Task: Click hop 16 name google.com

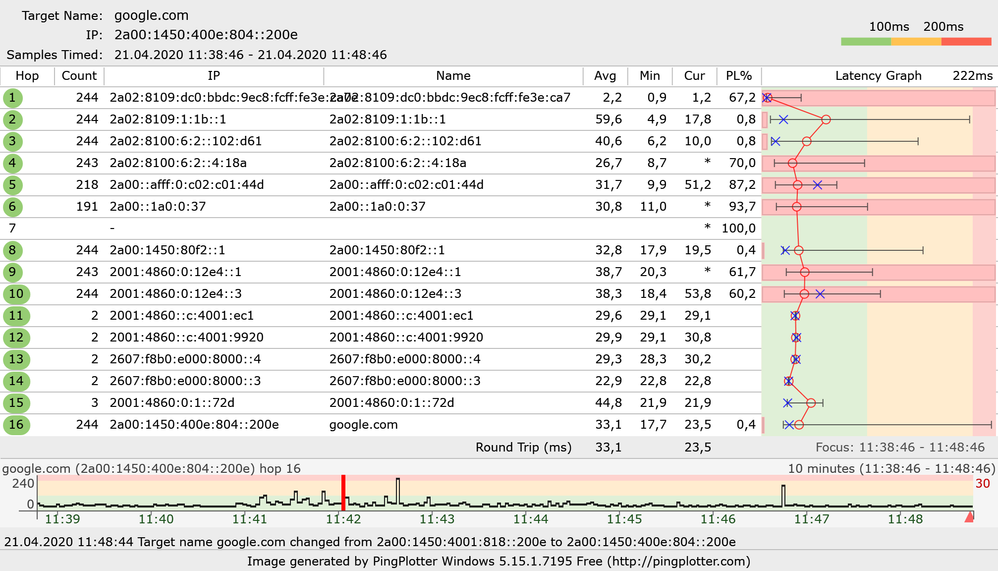Action: coord(363,425)
